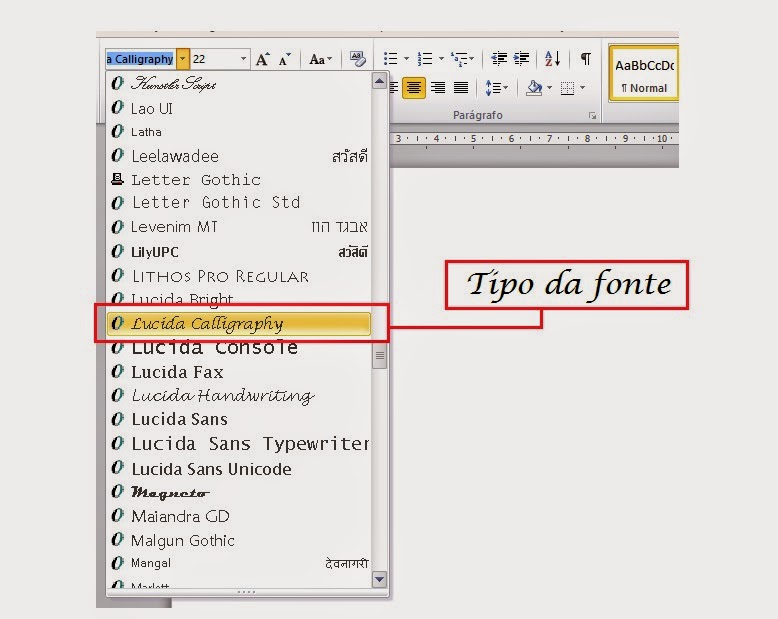Image resolution: width=778 pixels, height=619 pixels.
Task: Click the font name input field
Action: tap(140, 59)
